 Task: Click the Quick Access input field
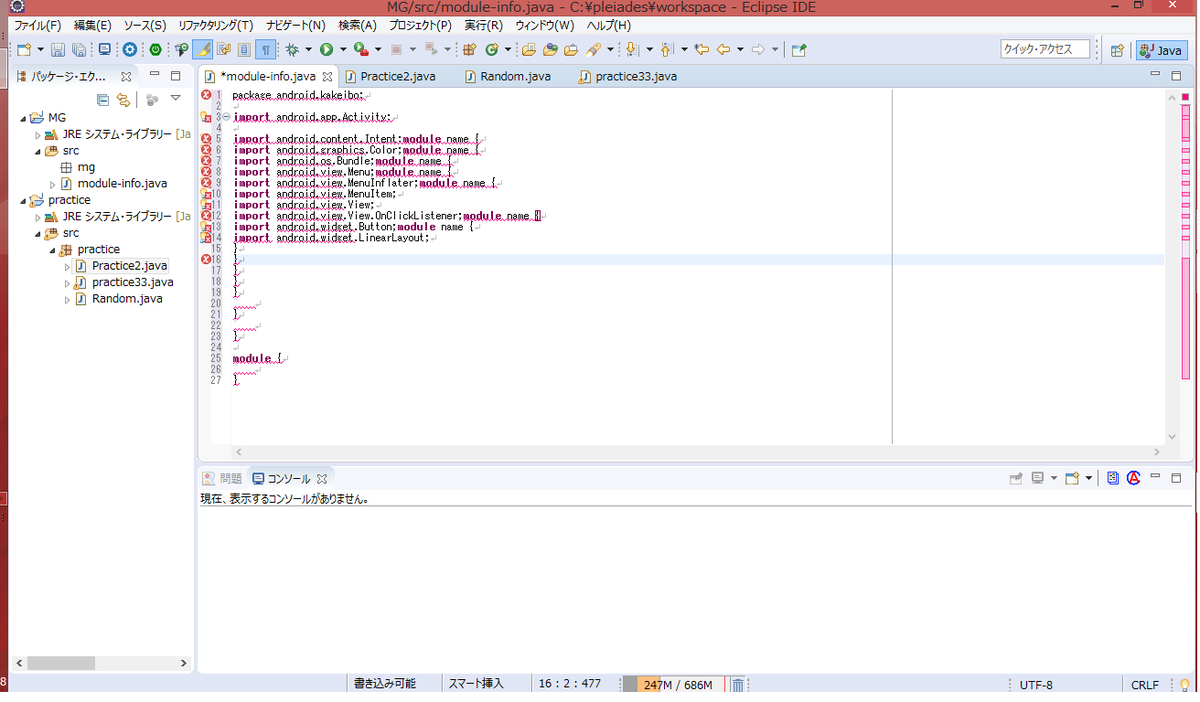[1045, 49]
